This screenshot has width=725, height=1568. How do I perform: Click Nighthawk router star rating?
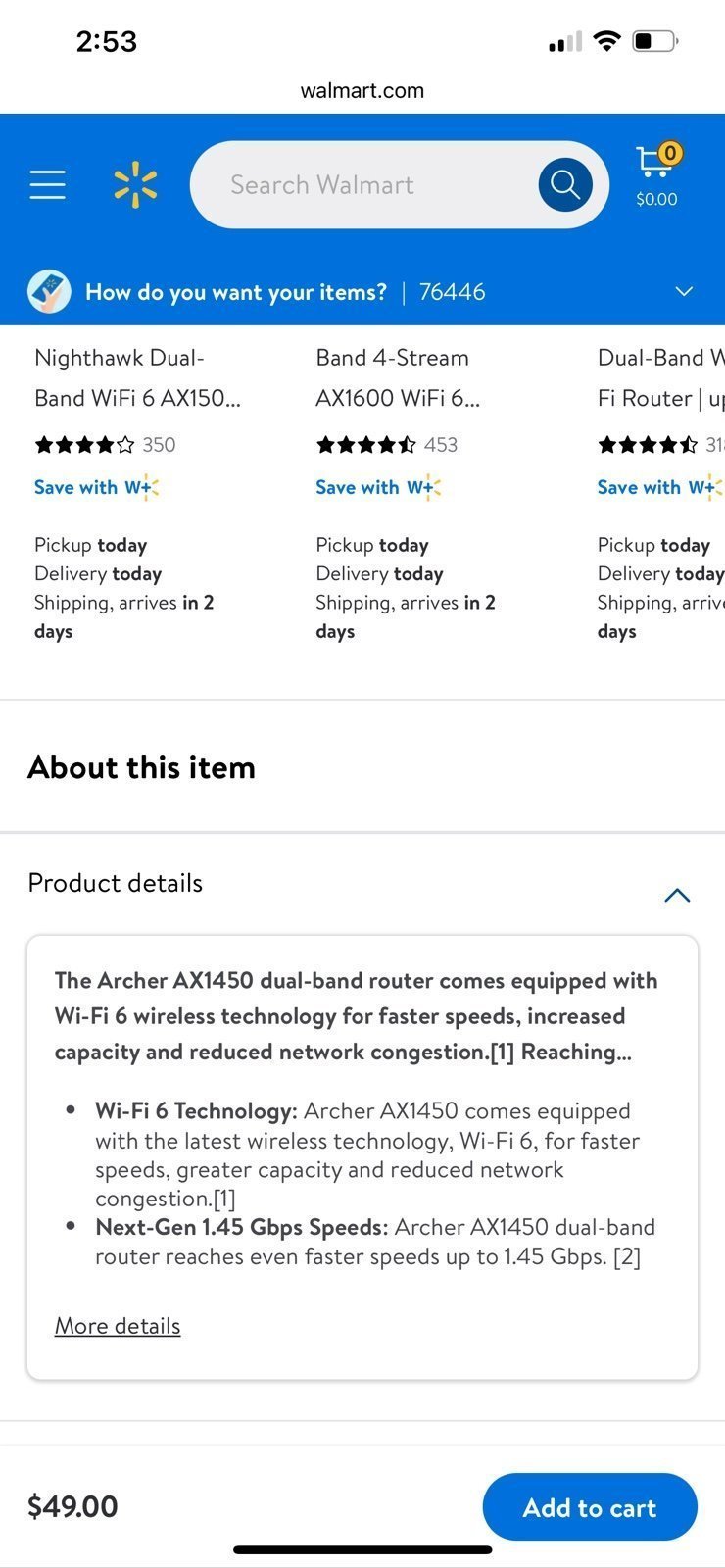point(84,445)
